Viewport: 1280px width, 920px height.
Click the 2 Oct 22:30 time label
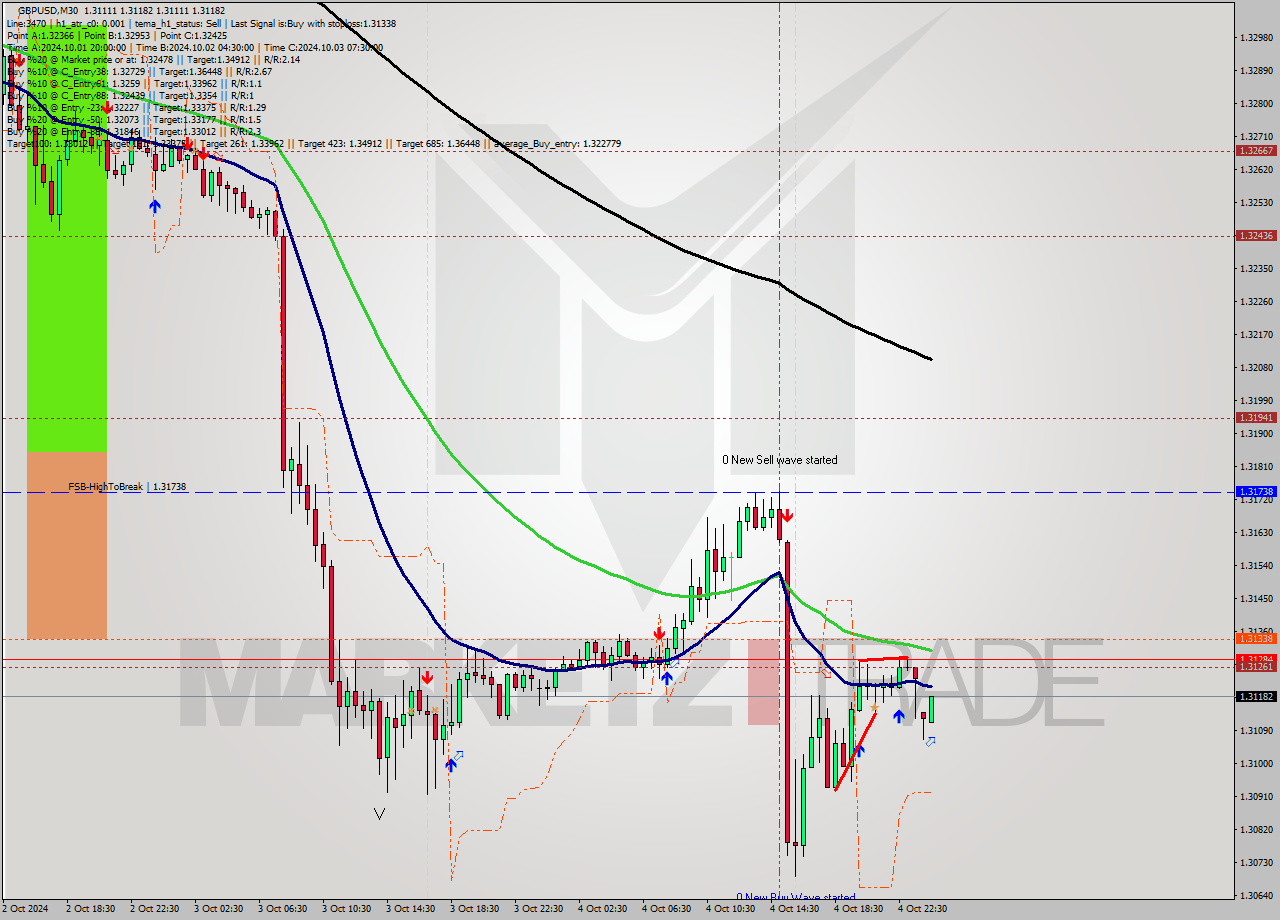[x=154, y=909]
